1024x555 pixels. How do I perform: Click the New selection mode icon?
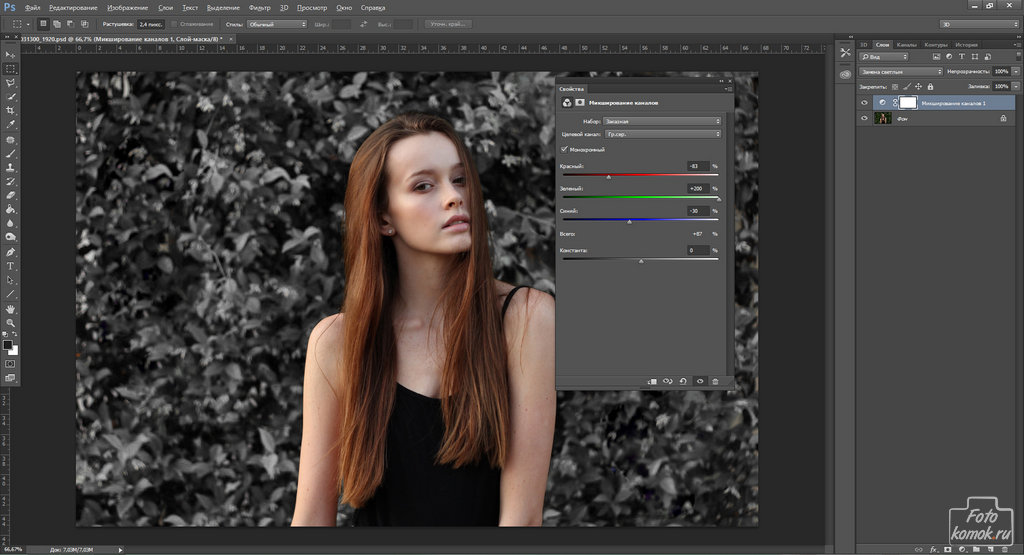43,24
